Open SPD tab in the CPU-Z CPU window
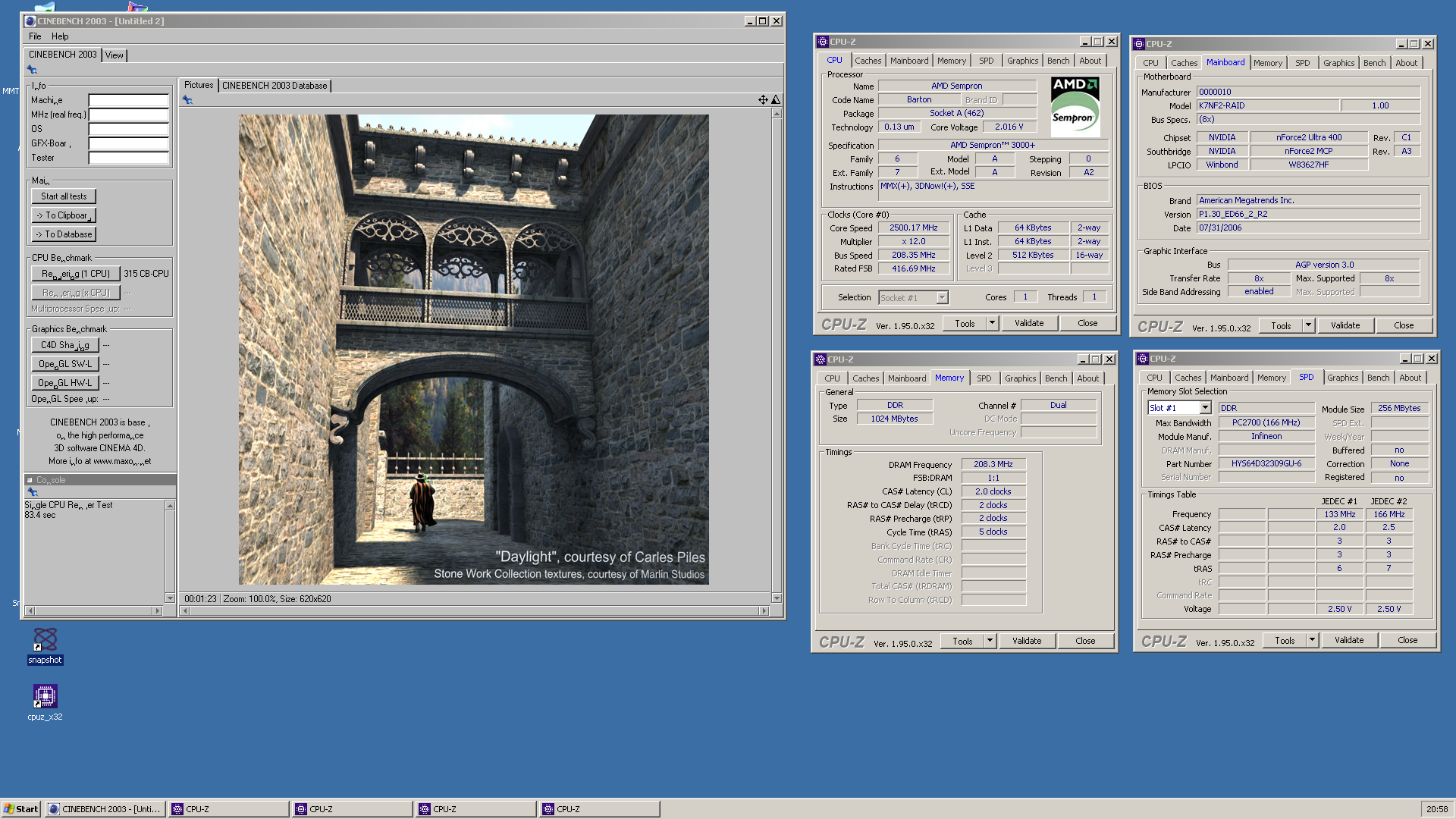Screen dimensions: 1456x819 click(986, 61)
